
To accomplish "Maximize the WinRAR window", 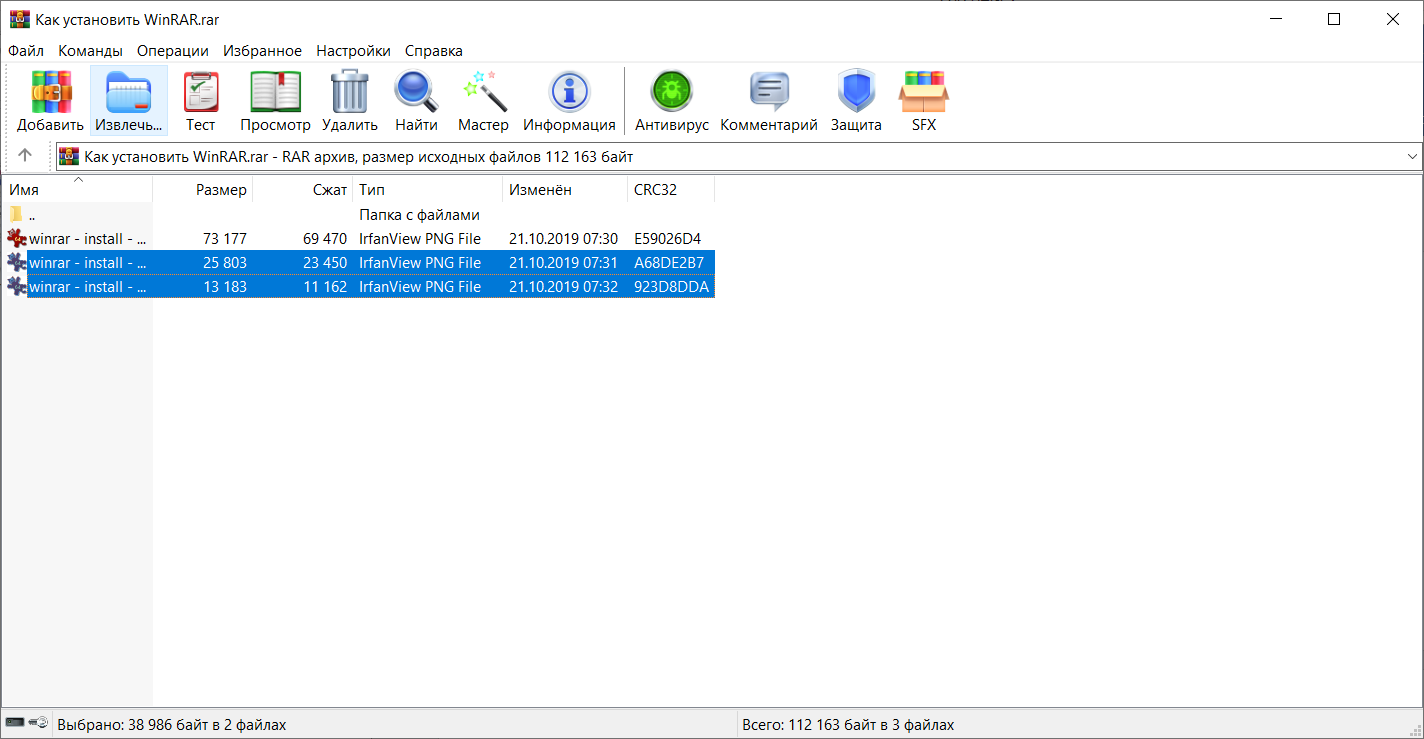I will click(x=1333, y=19).
